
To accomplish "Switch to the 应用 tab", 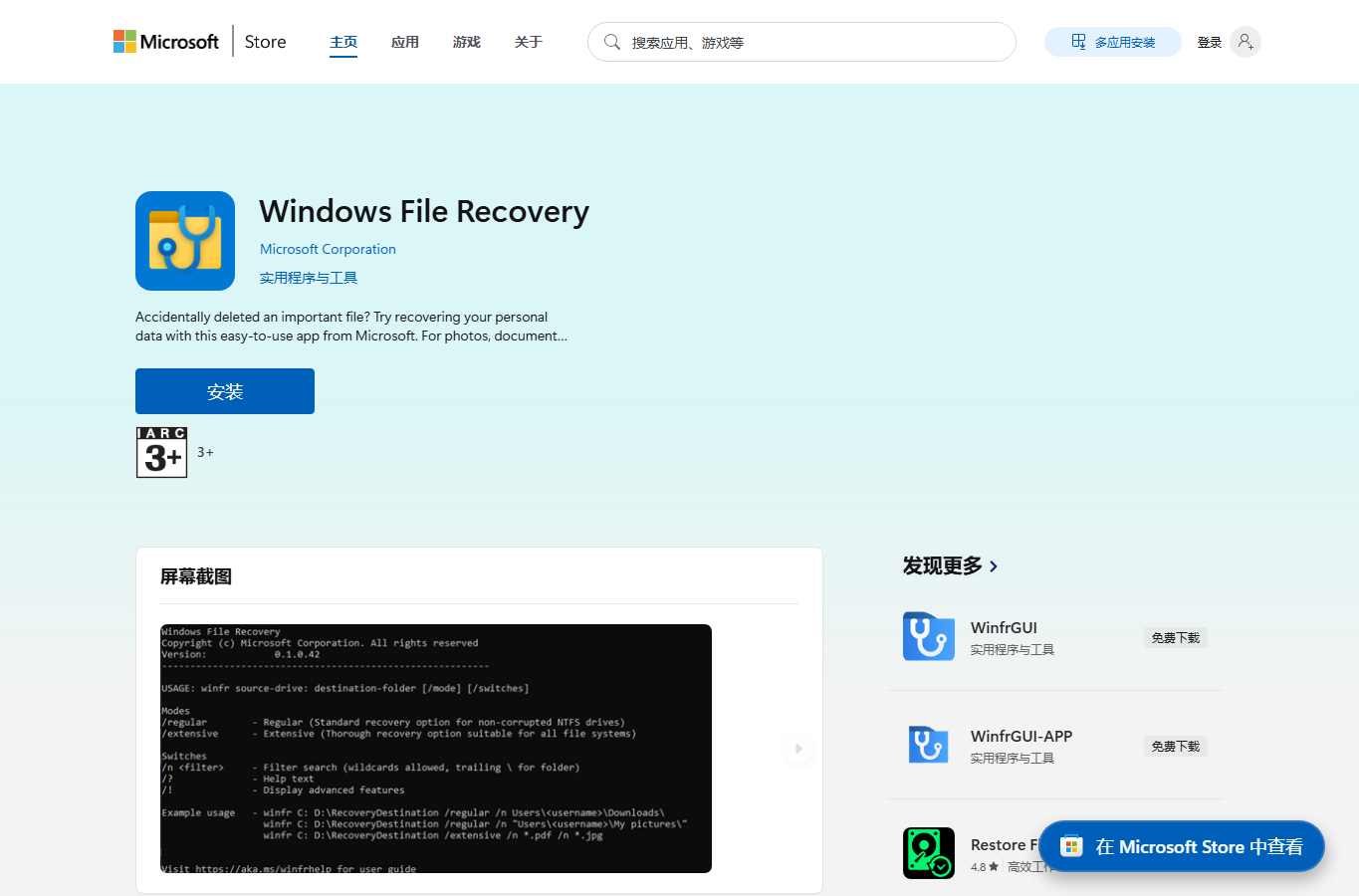I will coord(405,42).
